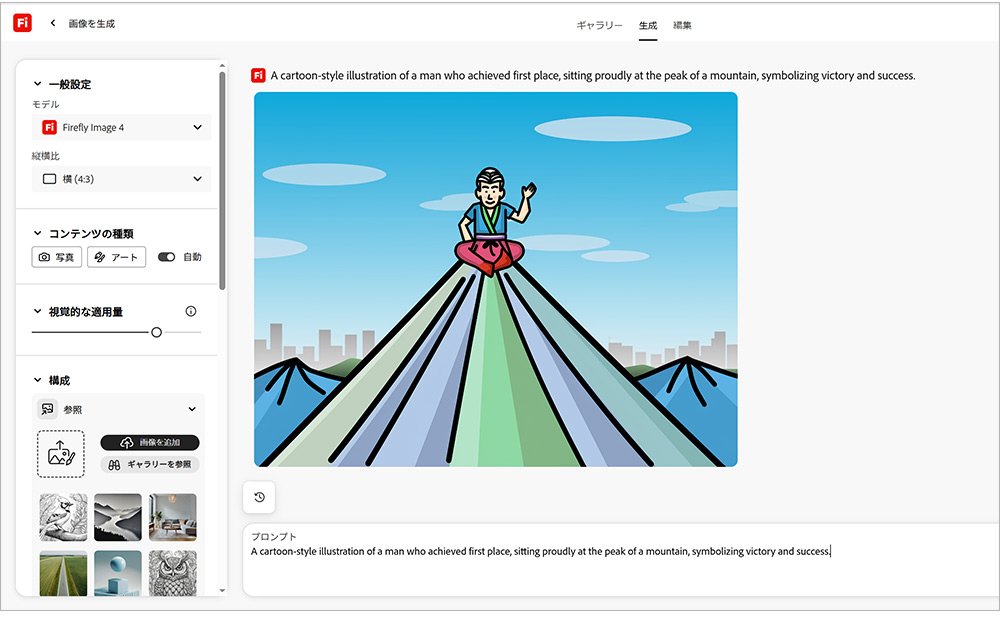Click the 画像を追加 (add image) button

pyautogui.click(x=150, y=442)
